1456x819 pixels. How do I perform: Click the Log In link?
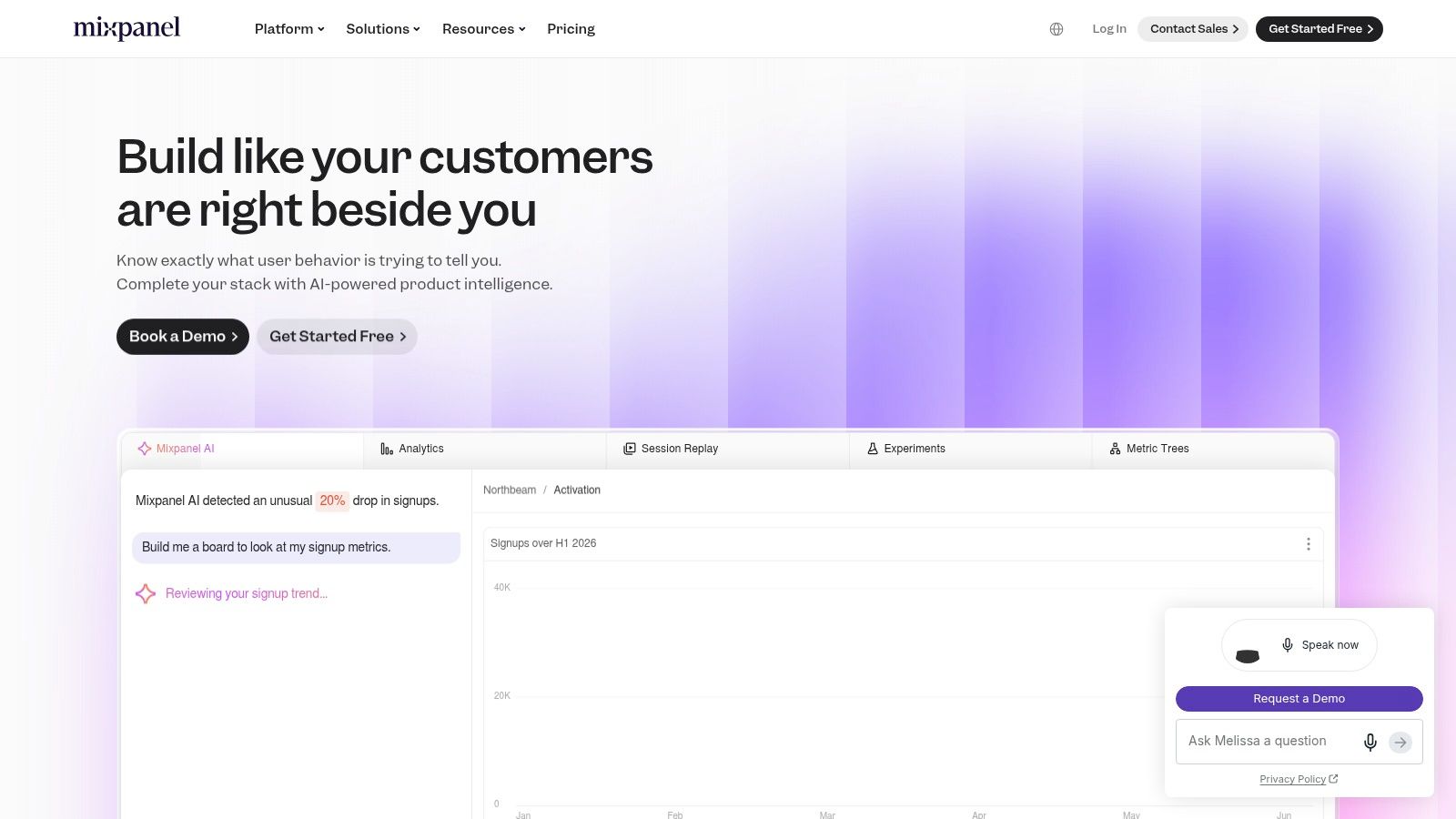click(1109, 29)
